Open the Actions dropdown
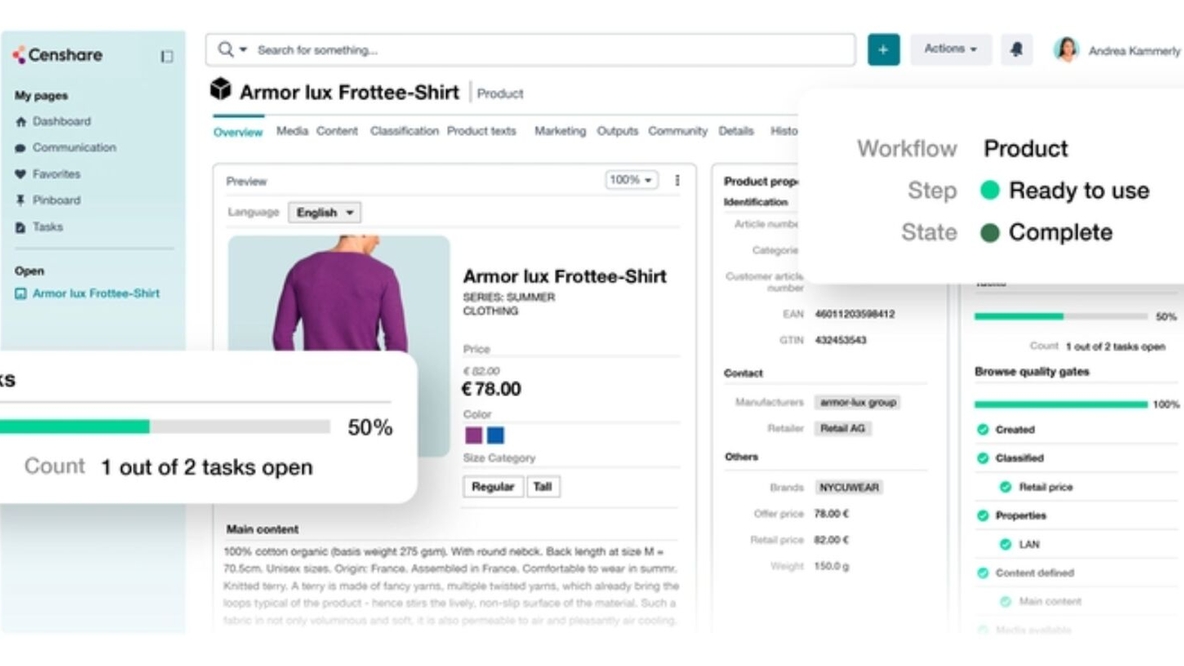 point(951,49)
